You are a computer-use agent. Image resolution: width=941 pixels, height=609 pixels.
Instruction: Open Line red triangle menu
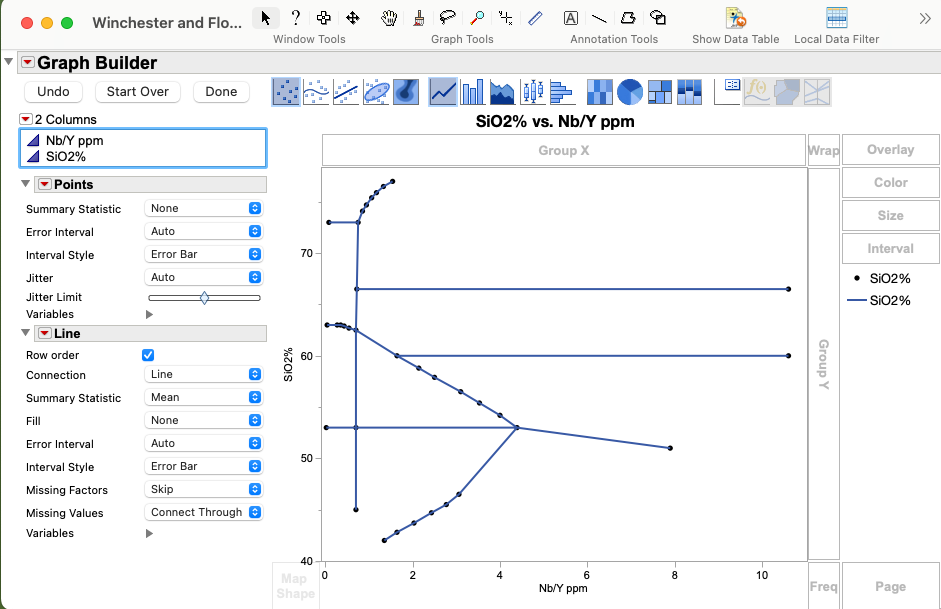point(44,333)
